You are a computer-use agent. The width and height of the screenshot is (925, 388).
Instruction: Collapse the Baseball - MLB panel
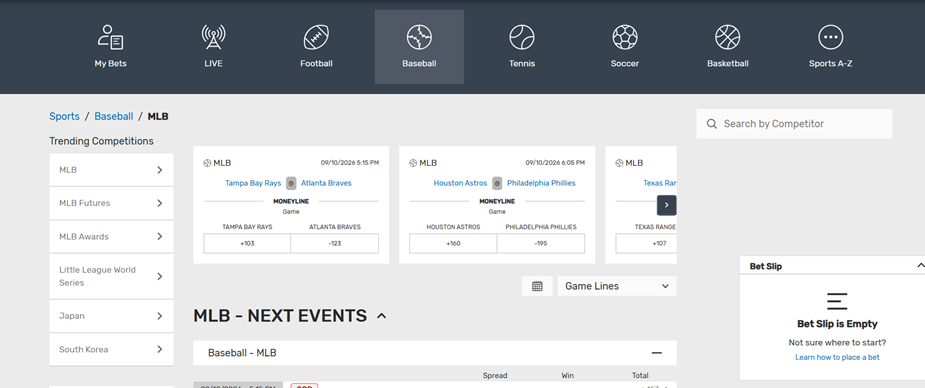(657, 353)
